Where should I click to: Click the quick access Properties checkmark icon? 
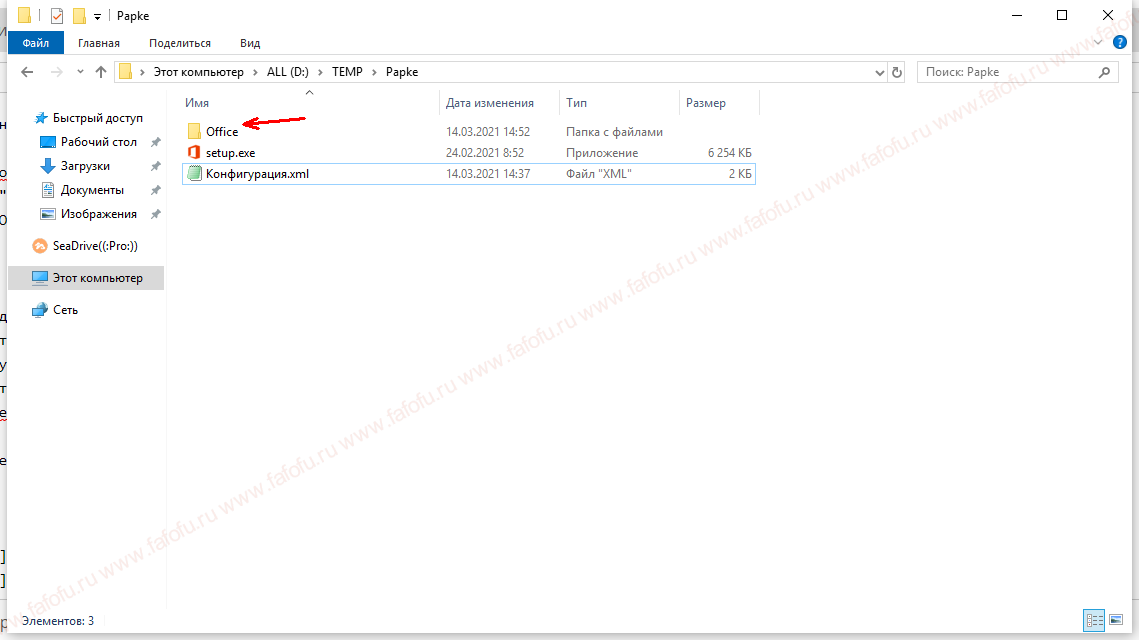coord(57,15)
